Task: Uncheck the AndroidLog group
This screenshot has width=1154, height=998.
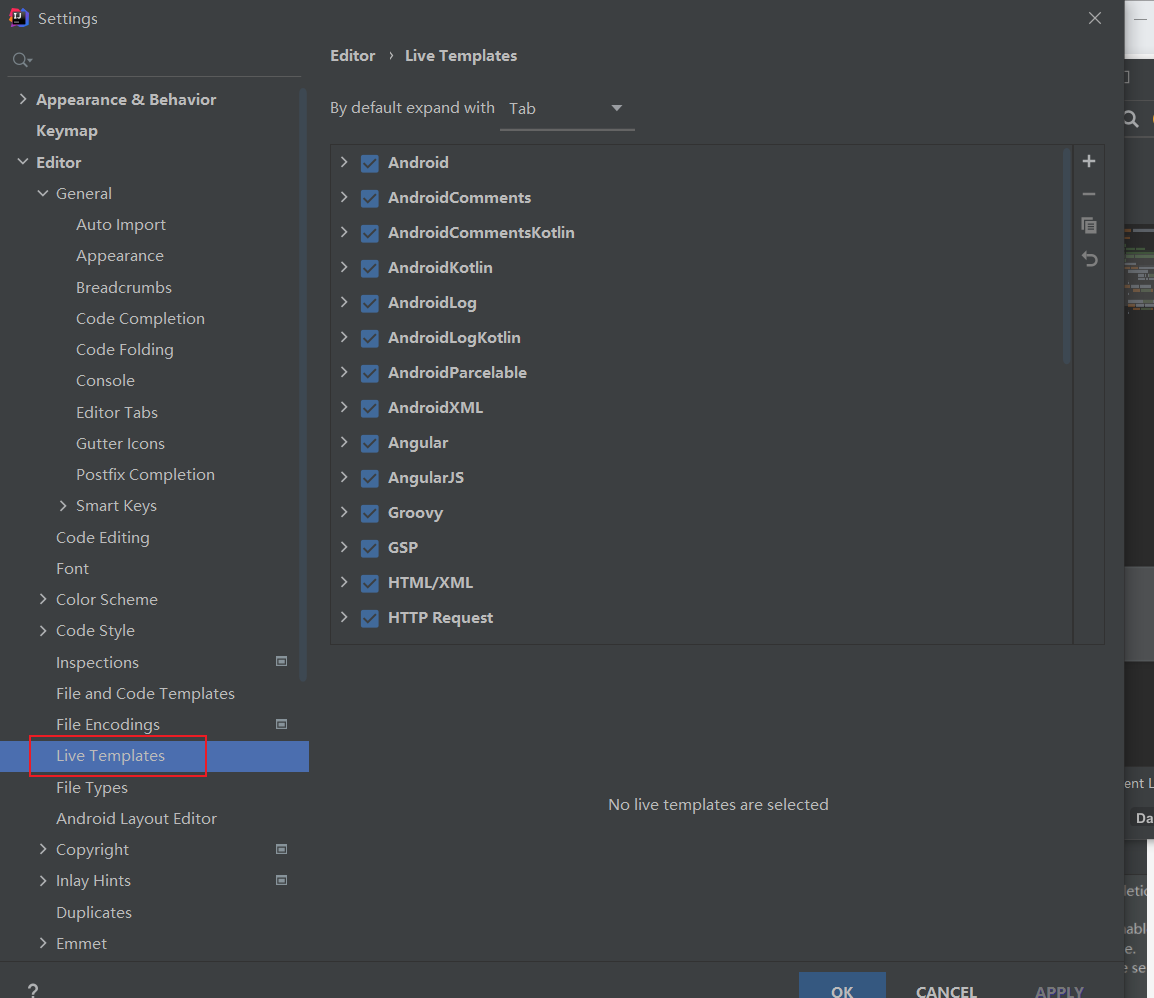Action: click(x=369, y=302)
